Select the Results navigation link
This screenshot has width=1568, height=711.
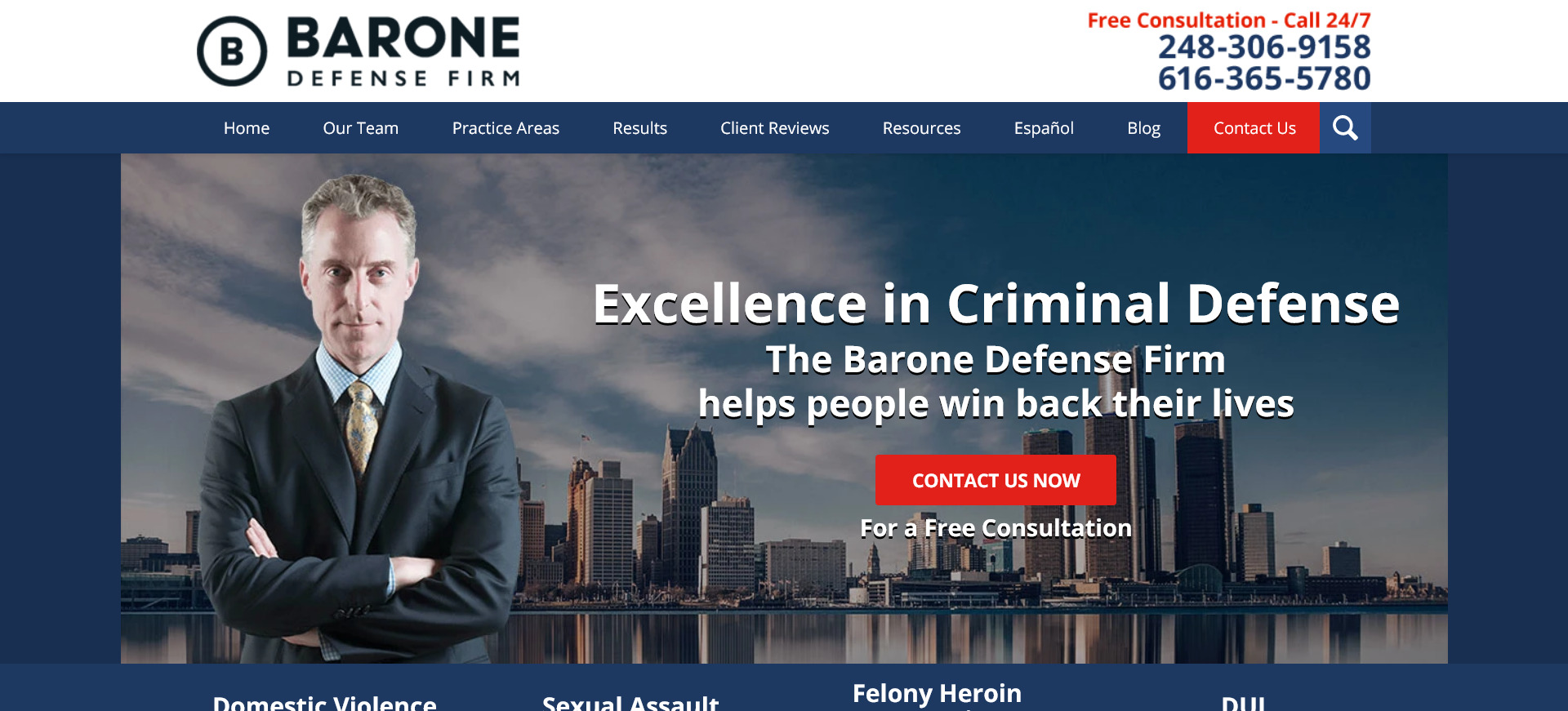(640, 128)
